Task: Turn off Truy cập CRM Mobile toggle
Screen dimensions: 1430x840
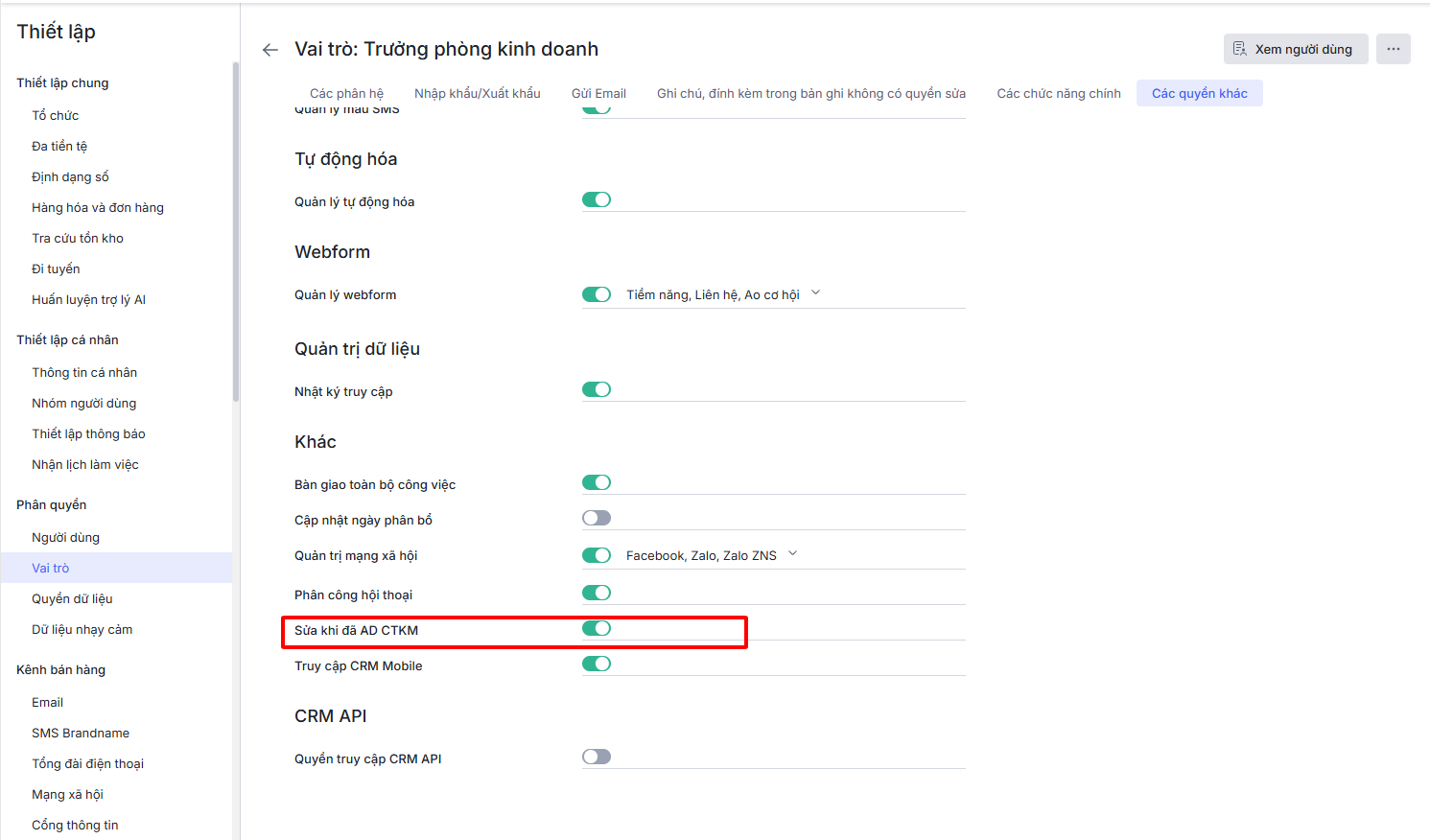Action: [597, 664]
